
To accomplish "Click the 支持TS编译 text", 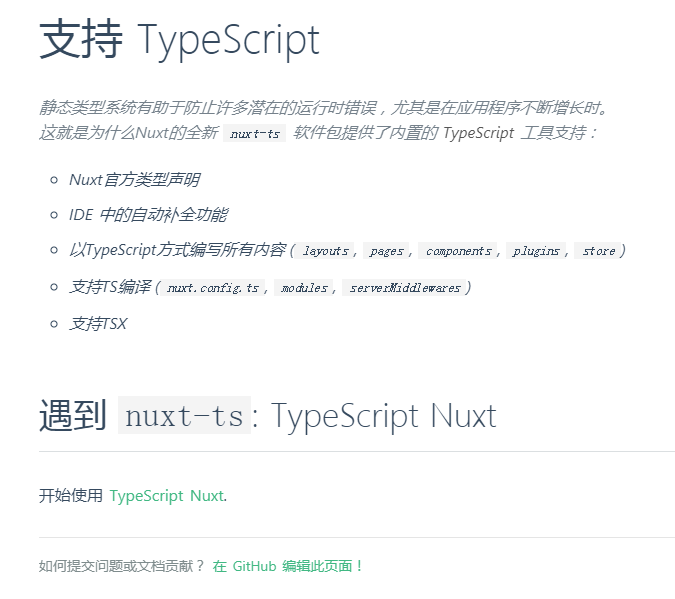I will (x=110, y=286).
